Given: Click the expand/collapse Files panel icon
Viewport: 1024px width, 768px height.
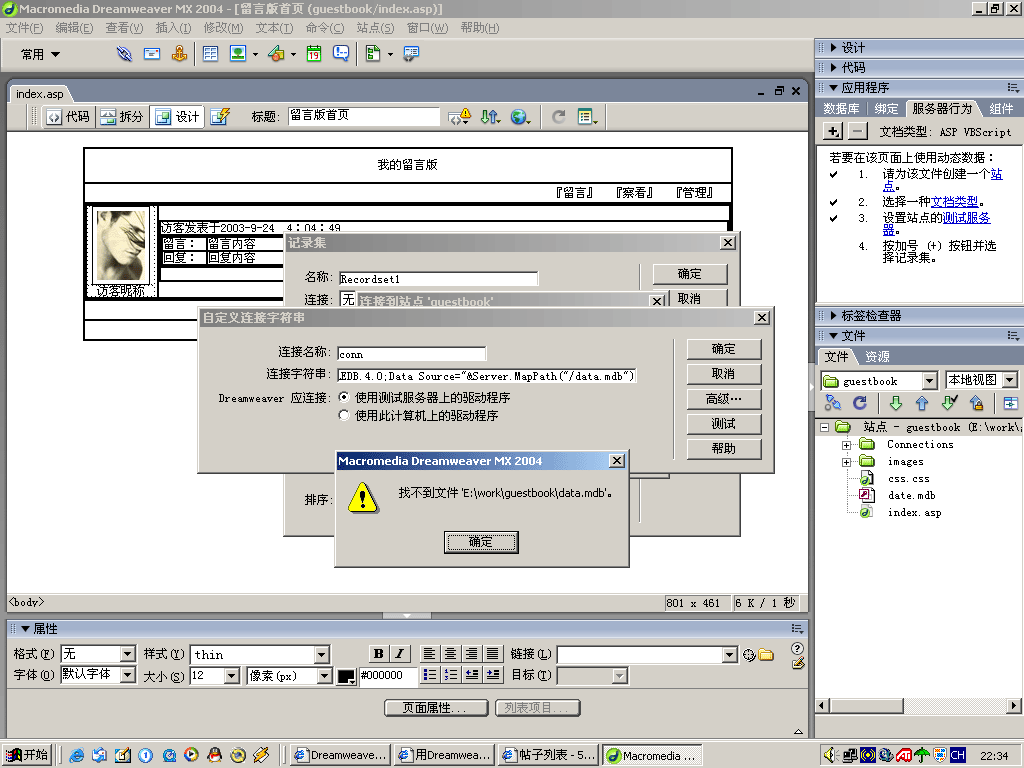Looking at the screenshot, I should (x=1010, y=403).
